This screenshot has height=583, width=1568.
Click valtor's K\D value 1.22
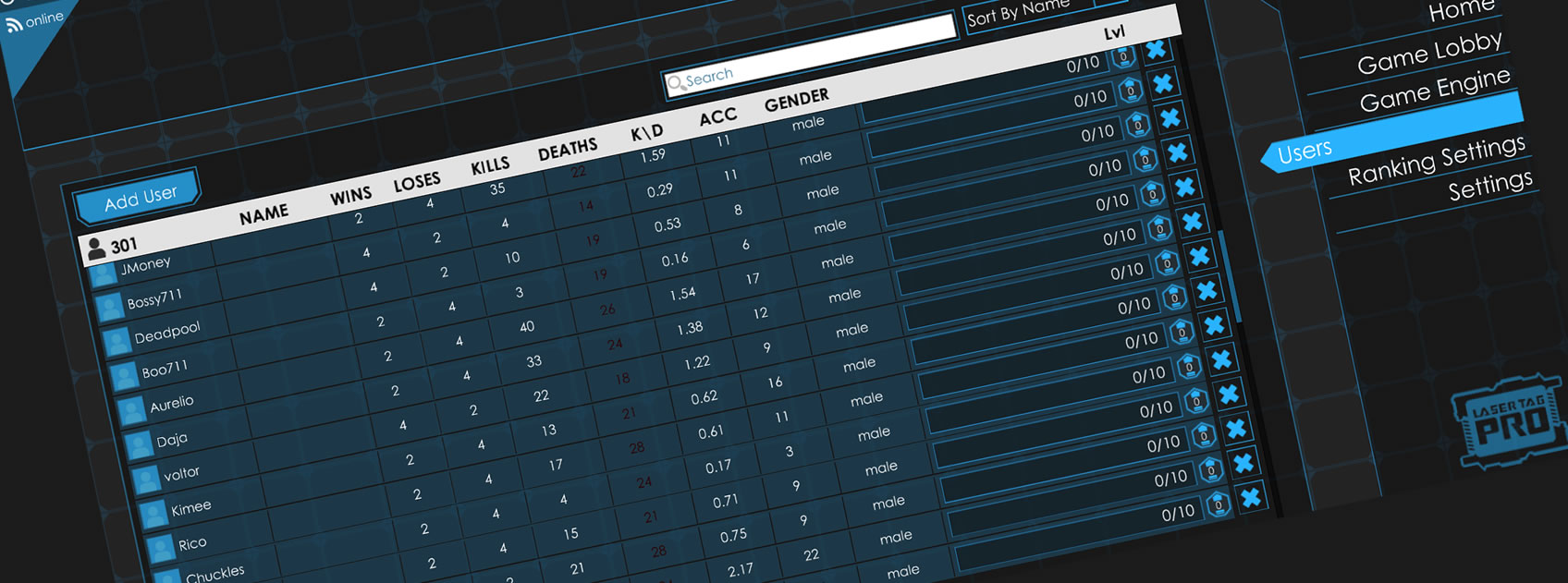[x=697, y=362]
